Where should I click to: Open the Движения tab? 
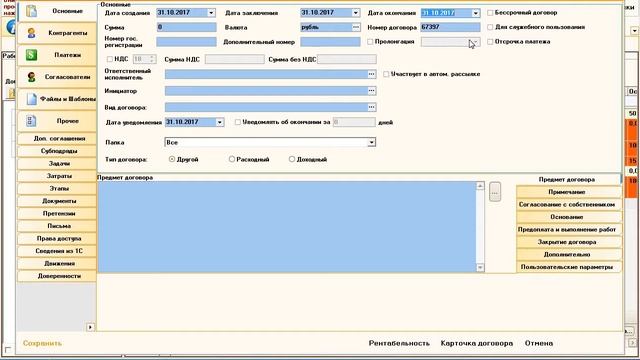(57, 264)
